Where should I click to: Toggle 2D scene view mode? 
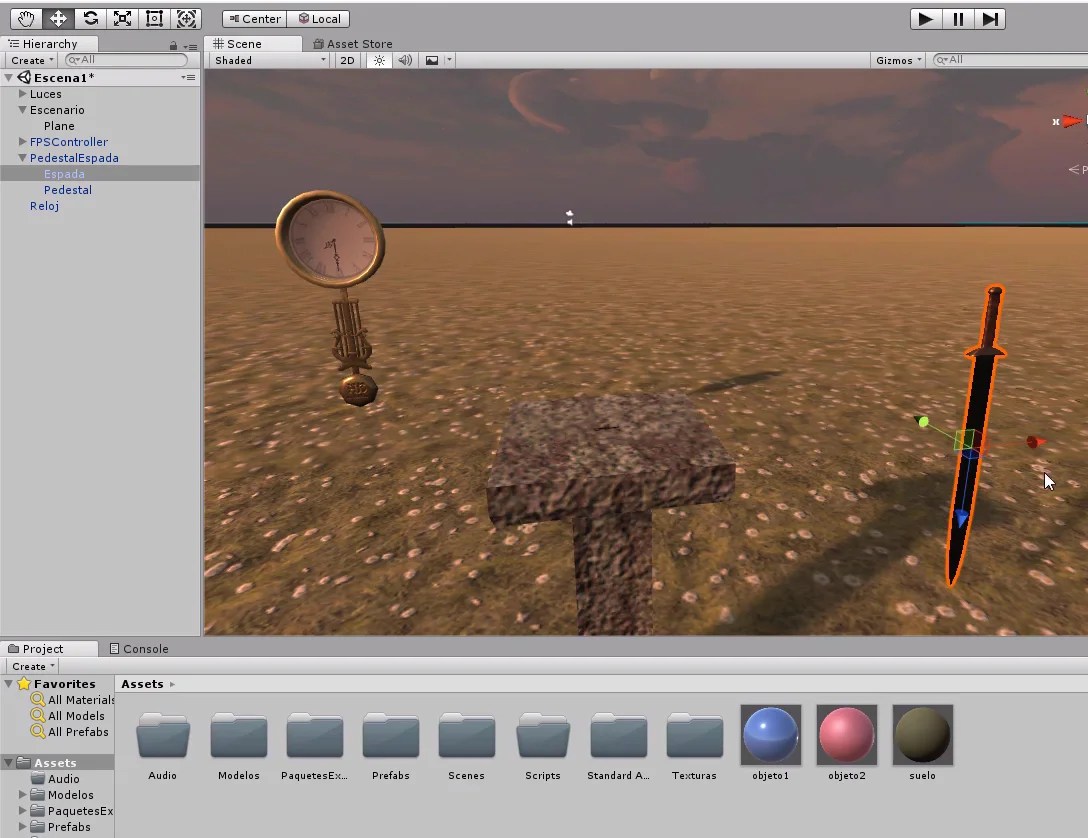[x=346, y=60]
